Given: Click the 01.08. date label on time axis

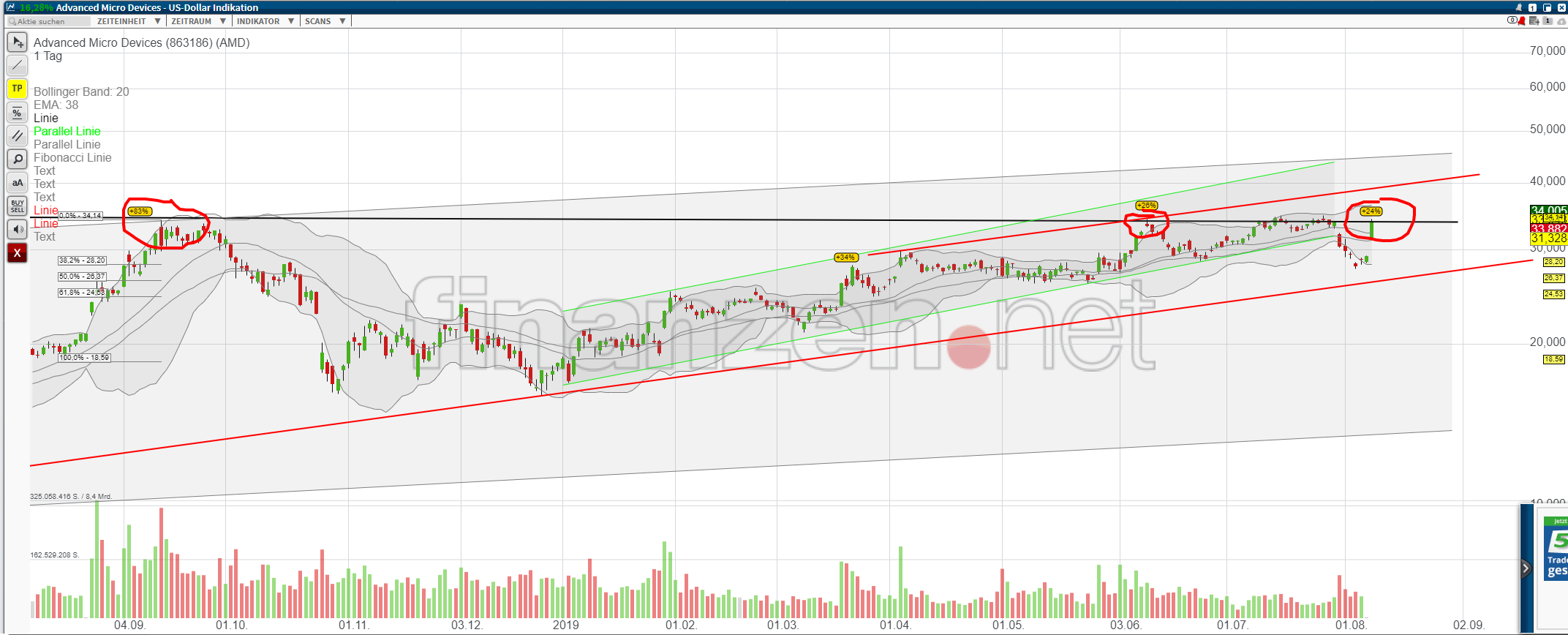Looking at the screenshot, I should coord(1351,625).
